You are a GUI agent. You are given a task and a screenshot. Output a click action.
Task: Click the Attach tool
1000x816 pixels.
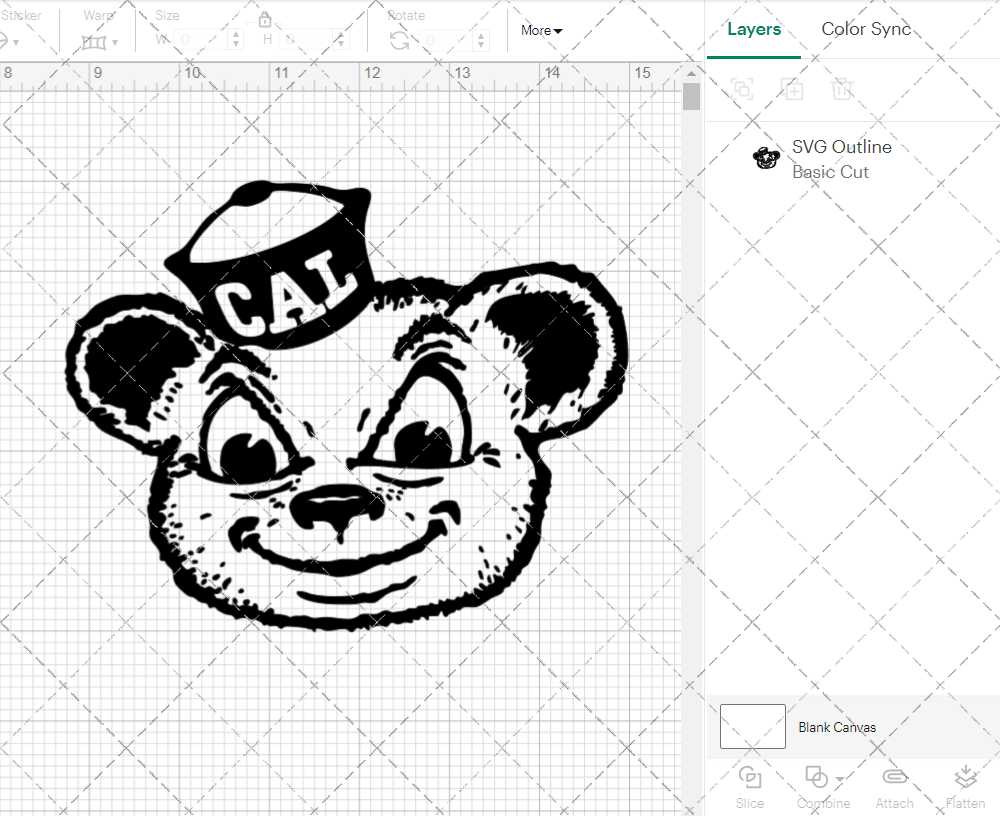point(894,786)
